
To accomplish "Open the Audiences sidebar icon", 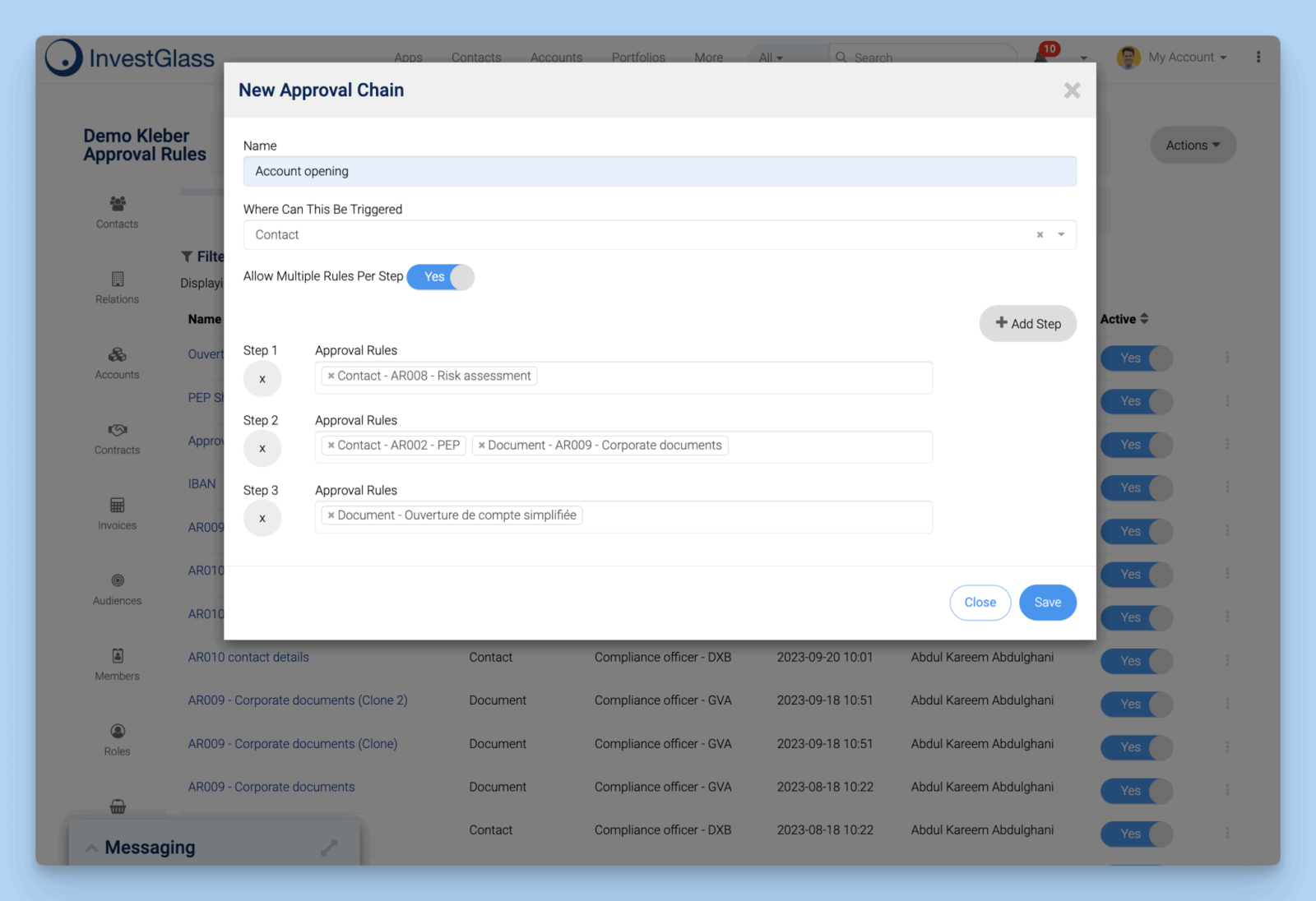I will pos(118,581).
